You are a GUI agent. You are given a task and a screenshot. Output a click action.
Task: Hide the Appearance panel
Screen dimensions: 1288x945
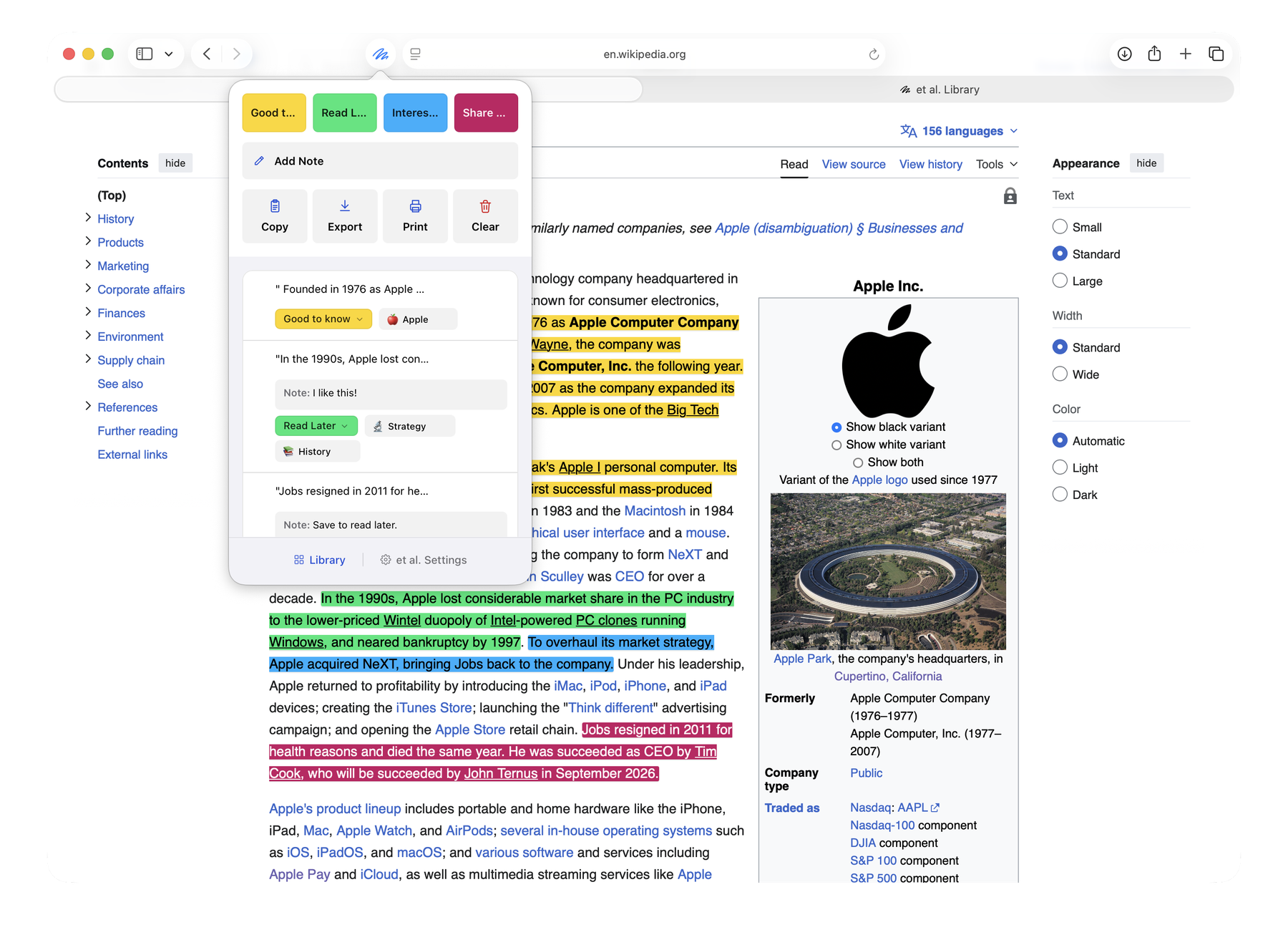pyautogui.click(x=1146, y=163)
